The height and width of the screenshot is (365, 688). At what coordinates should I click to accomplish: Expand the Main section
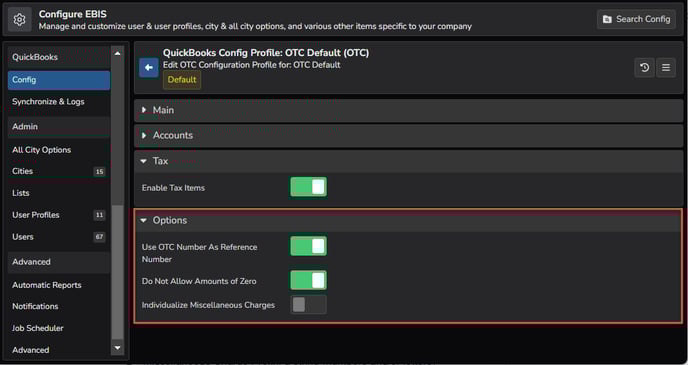coord(408,111)
